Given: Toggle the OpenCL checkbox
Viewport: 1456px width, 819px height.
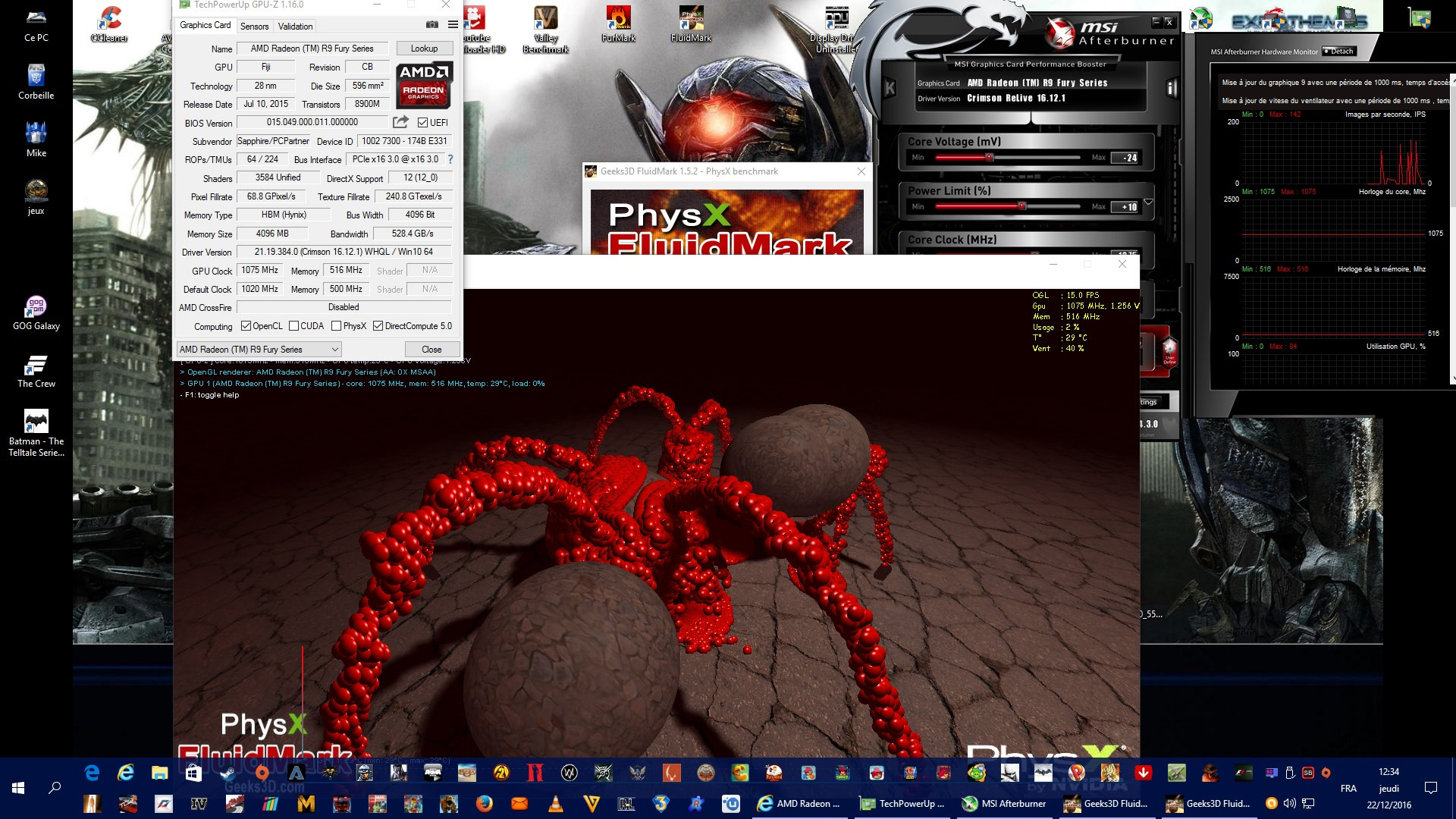Looking at the screenshot, I should [246, 326].
